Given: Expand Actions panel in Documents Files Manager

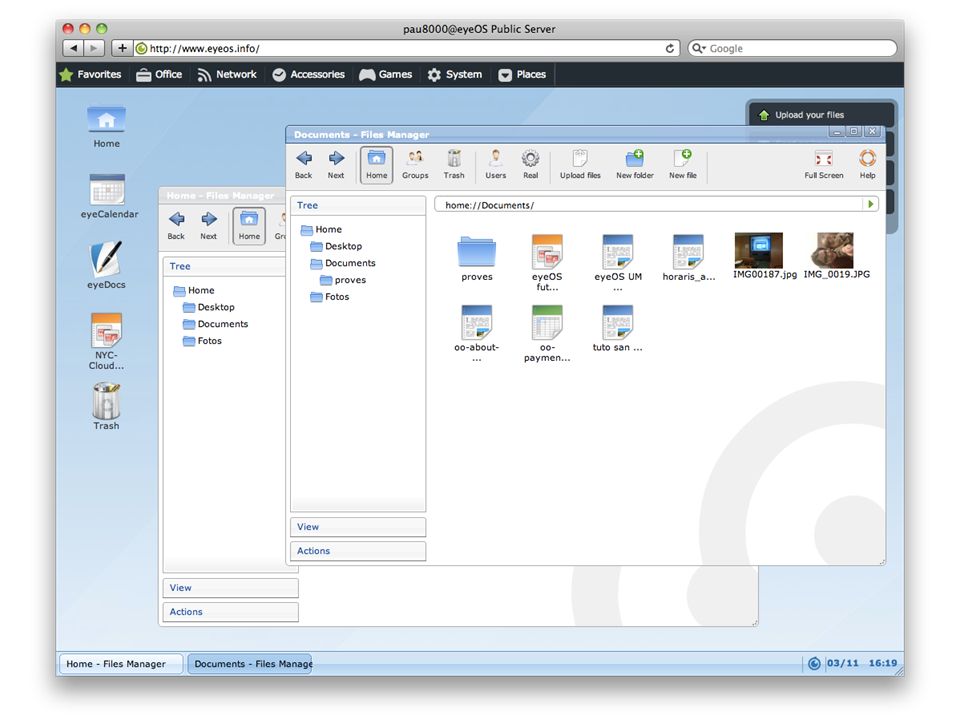Looking at the screenshot, I should click(358, 551).
